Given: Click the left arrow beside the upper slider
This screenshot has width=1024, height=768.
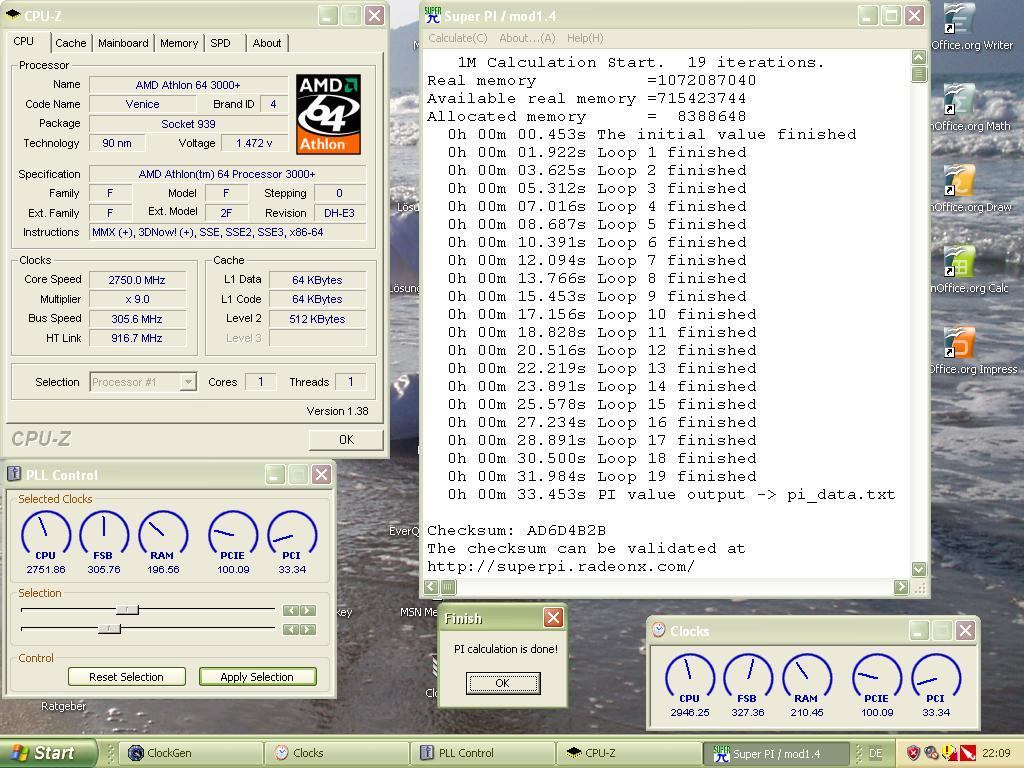Looking at the screenshot, I should (x=291, y=610).
